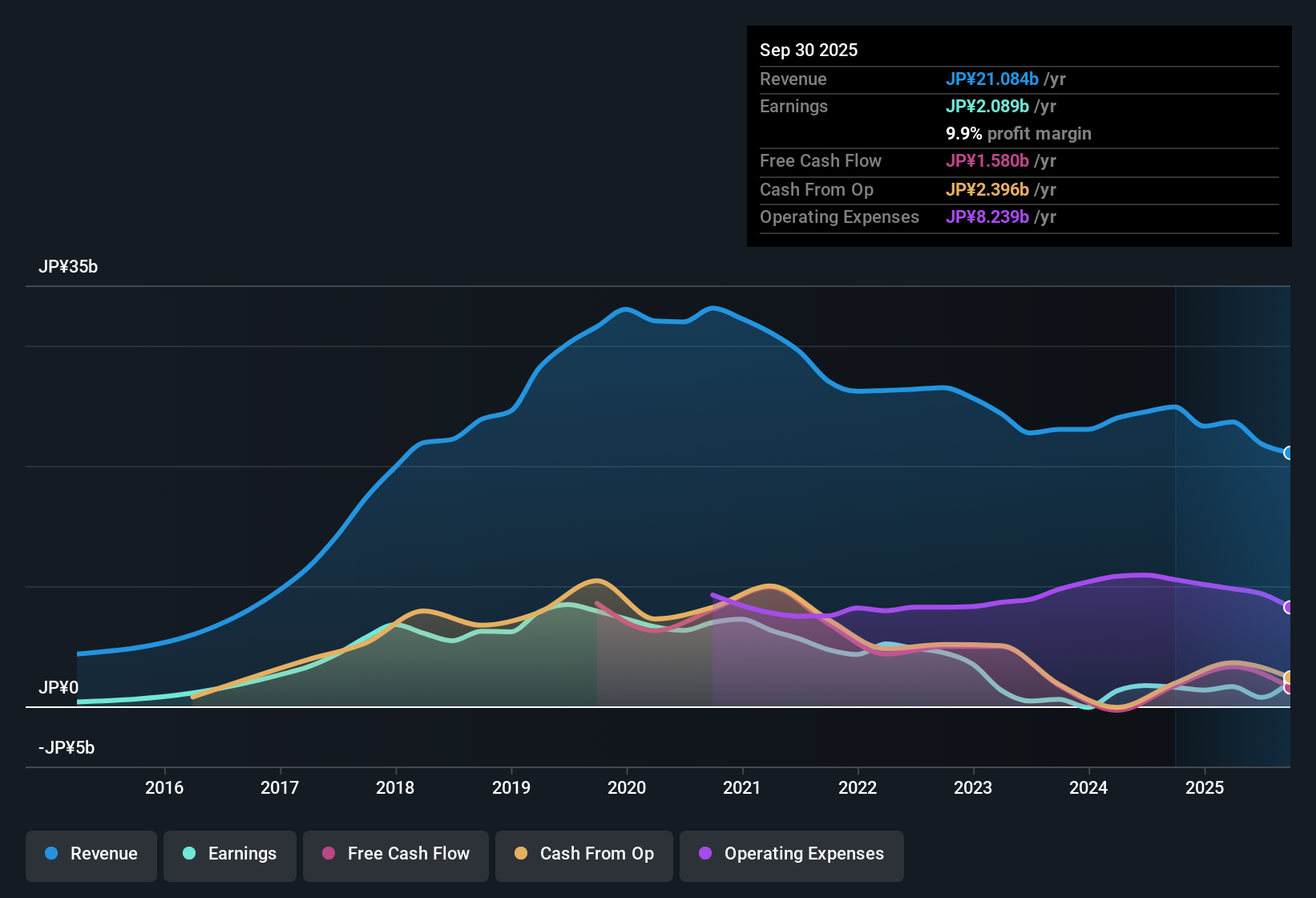Click the Sep 30 2025 tooltip header
1316x898 pixels.
[x=809, y=50]
